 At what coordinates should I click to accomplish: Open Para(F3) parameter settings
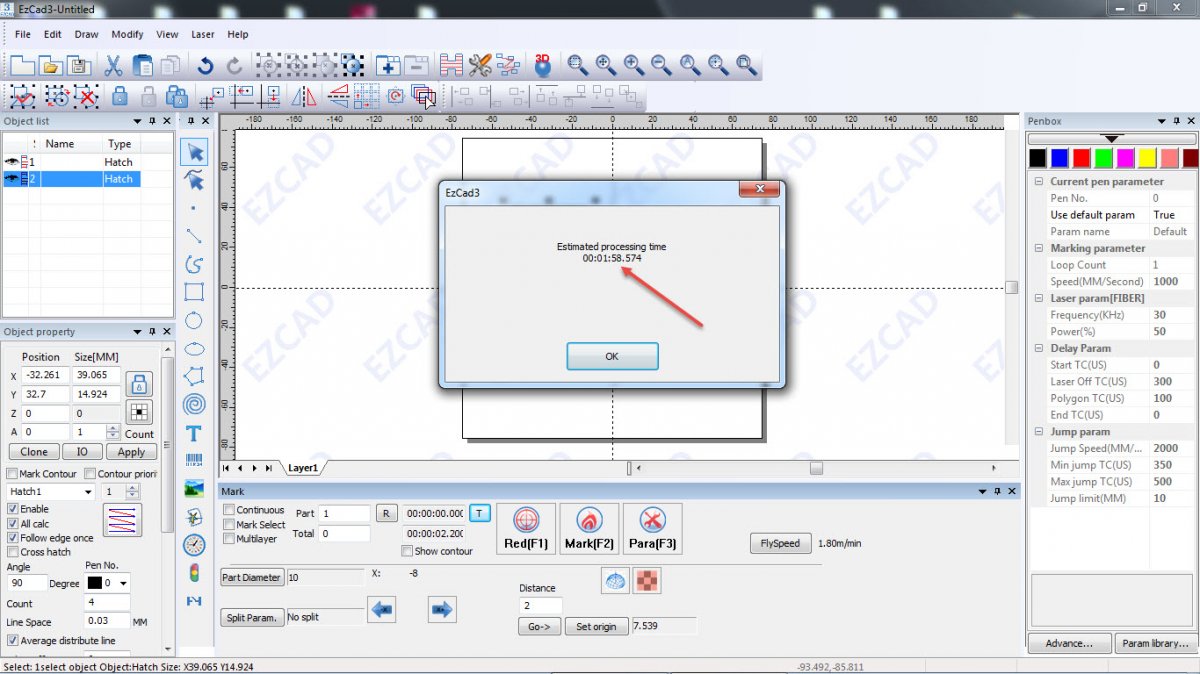[x=652, y=528]
